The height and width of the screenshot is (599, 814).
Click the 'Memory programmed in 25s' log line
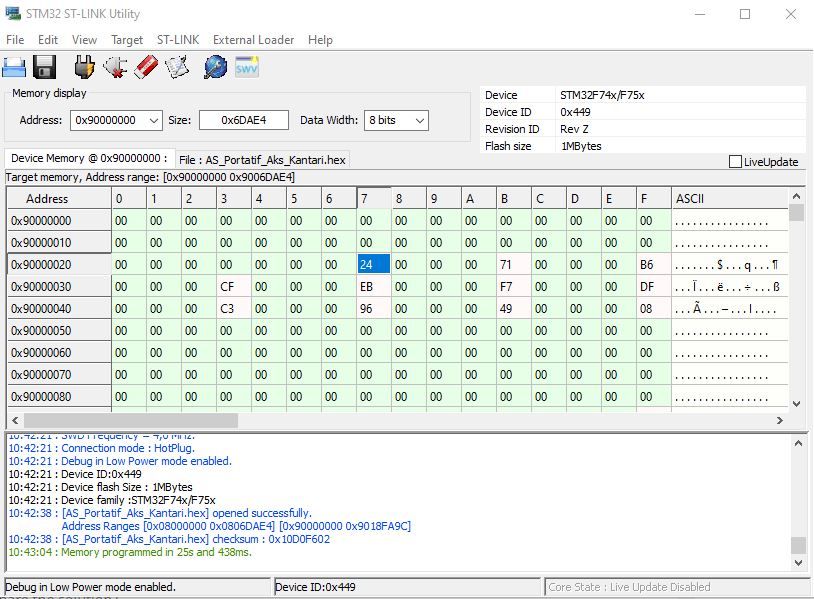click(x=130, y=552)
